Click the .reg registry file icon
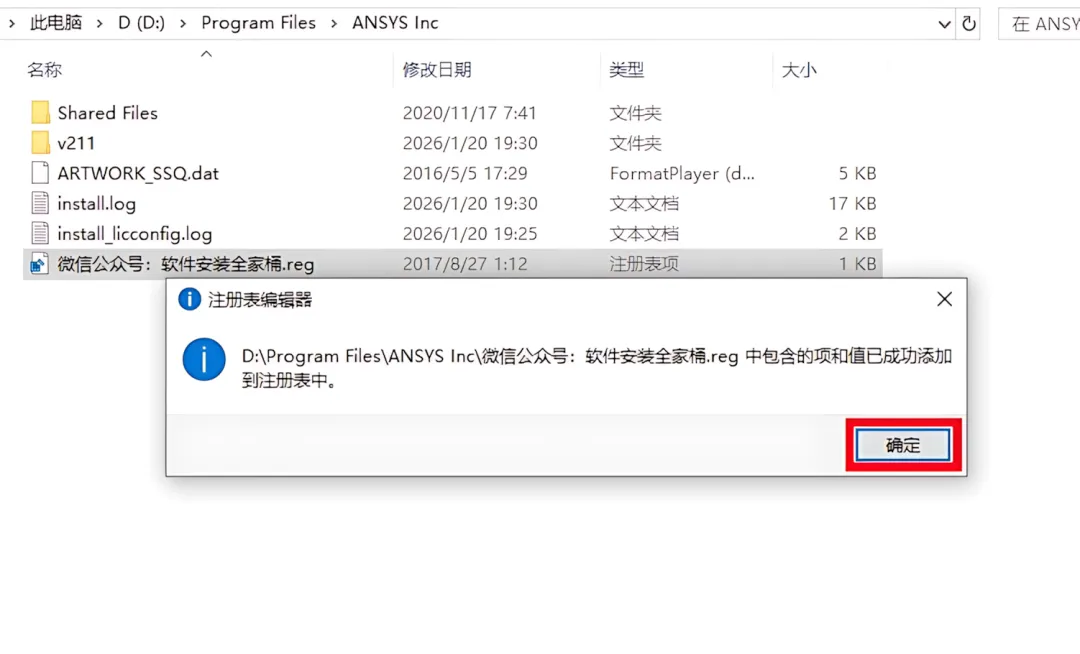 click(39, 264)
